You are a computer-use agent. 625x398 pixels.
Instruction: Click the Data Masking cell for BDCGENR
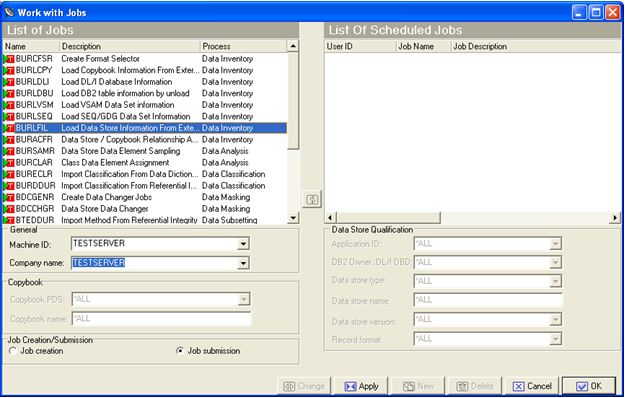226,198
